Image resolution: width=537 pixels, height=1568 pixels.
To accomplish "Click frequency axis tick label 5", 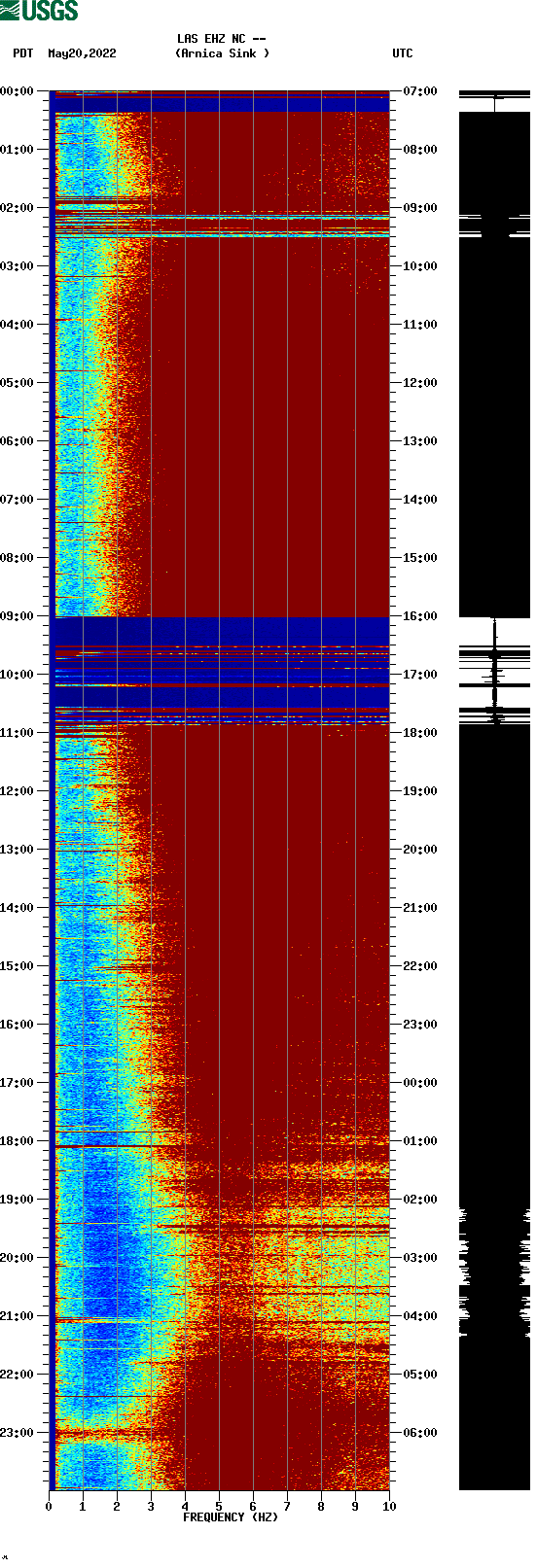I will tap(219, 1507).
